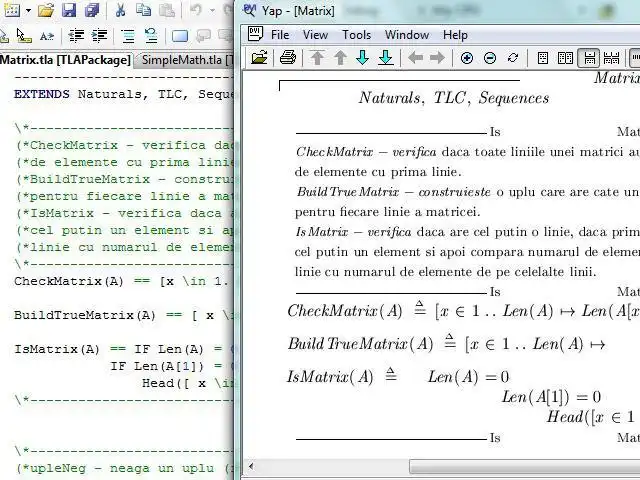This screenshot has width=640, height=480.
Task: Open file with the editor folder icon
Action: tap(46, 10)
